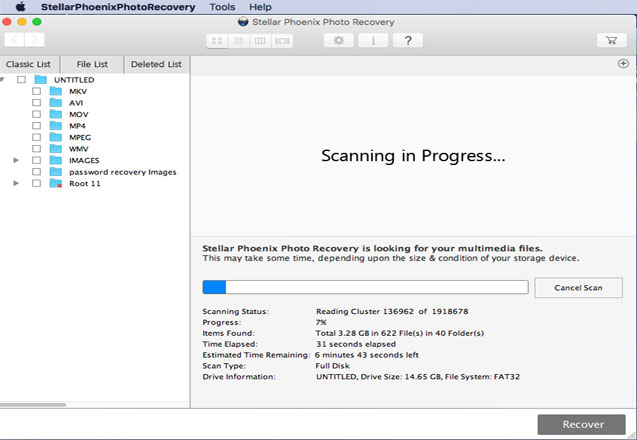The width and height of the screenshot is (637, 440).
Task: Click the Cancel Scan button
Action: click(x=578, y=288)
